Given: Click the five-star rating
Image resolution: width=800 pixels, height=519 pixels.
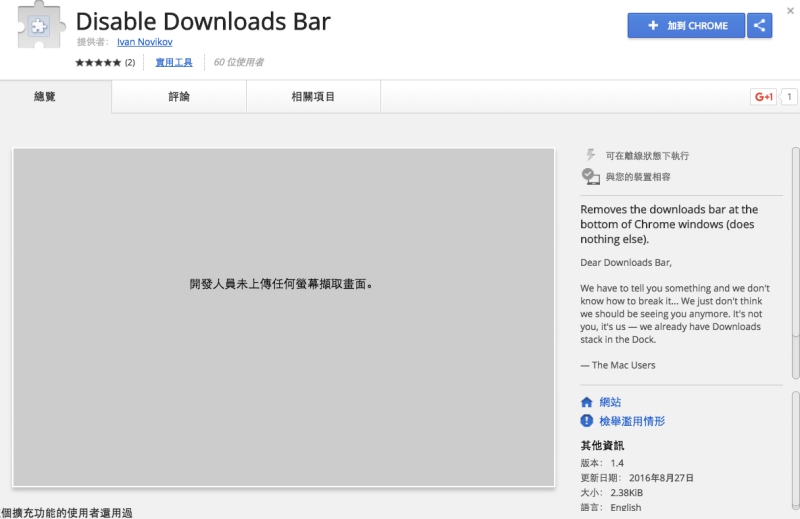Looking at the screenshot, I should click(x=98, y=62).
